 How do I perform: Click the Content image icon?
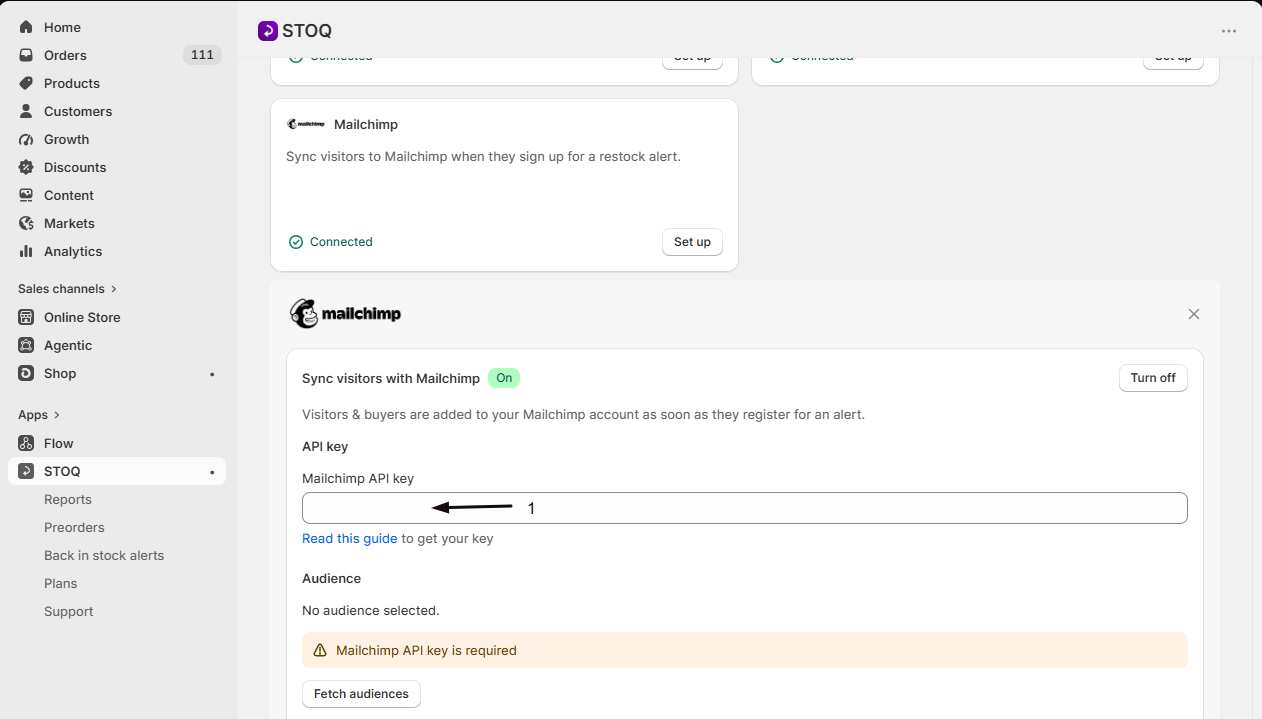coord(26,195)
